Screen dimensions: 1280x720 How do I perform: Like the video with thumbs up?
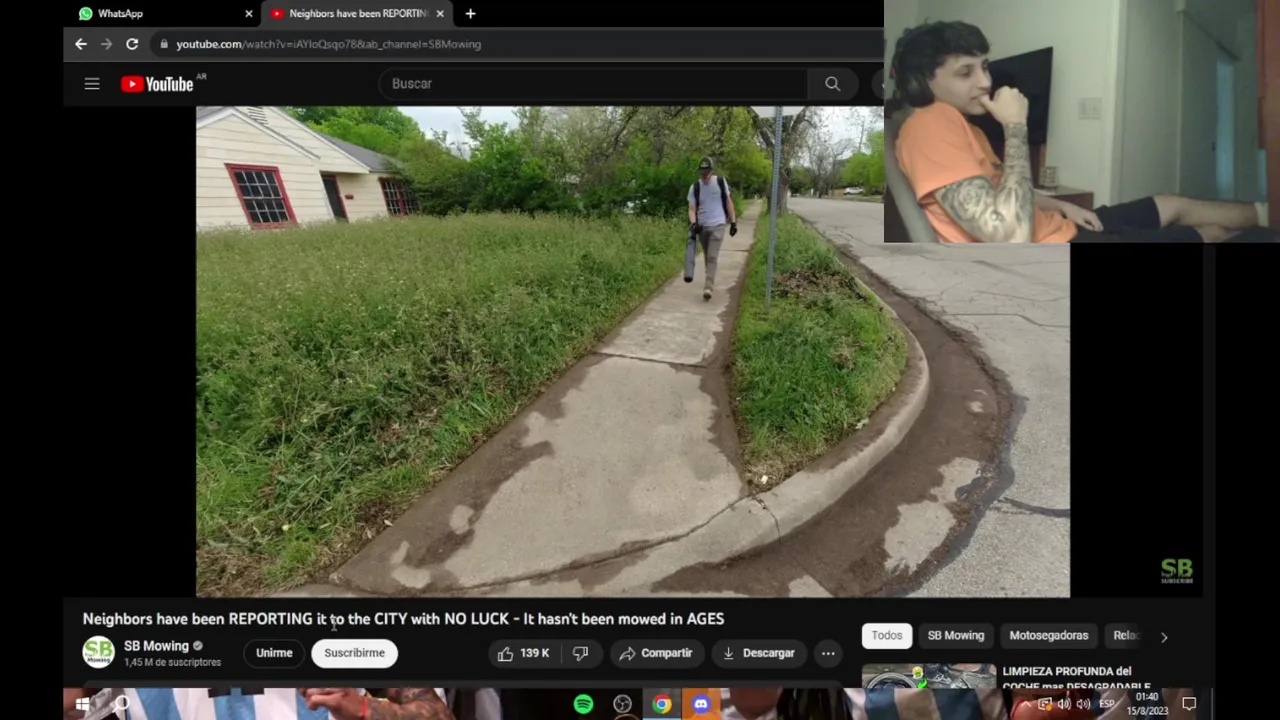click(524, 653)
